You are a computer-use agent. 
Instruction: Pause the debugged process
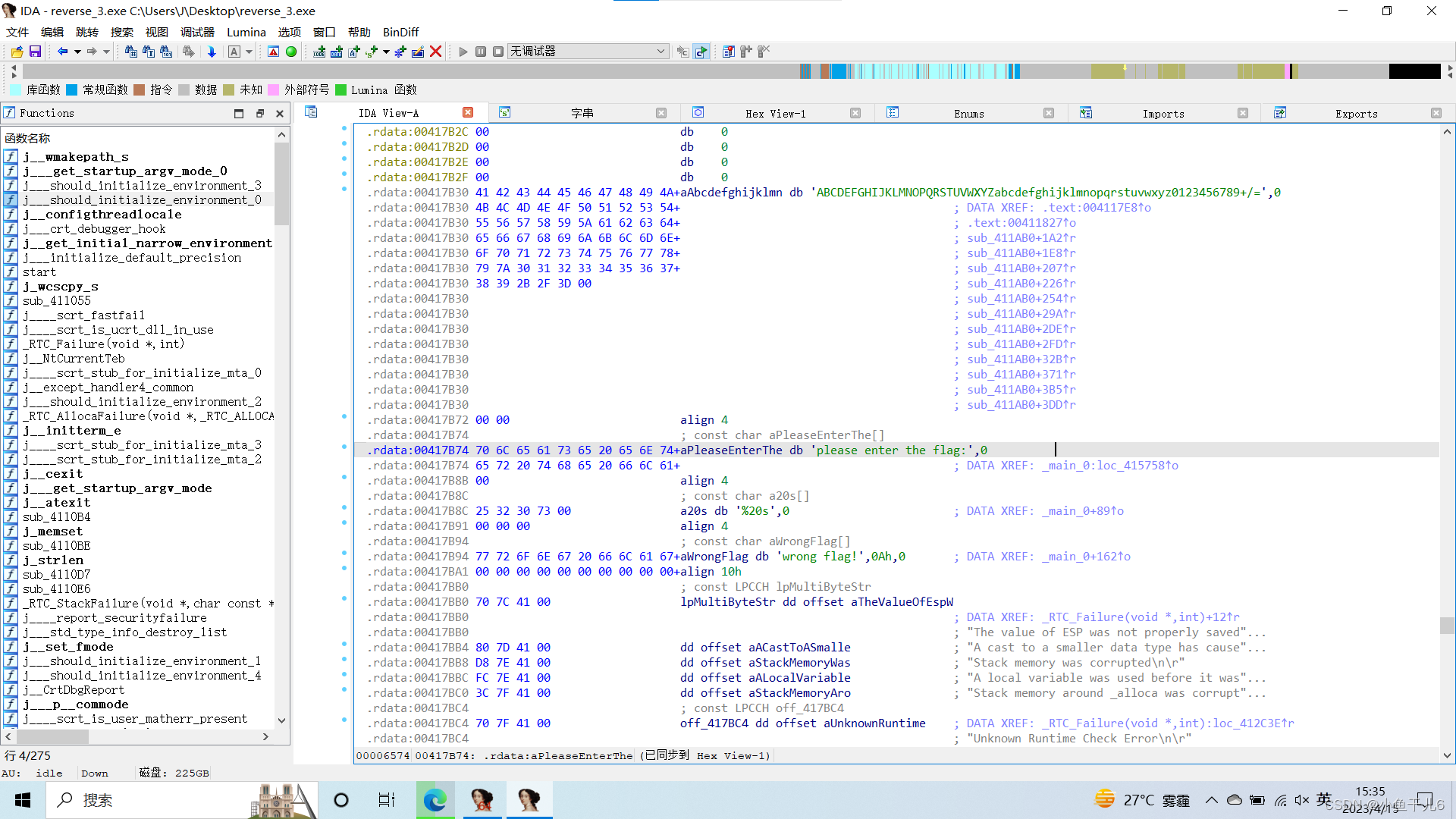pyautogui.click(x=481, y=52)
